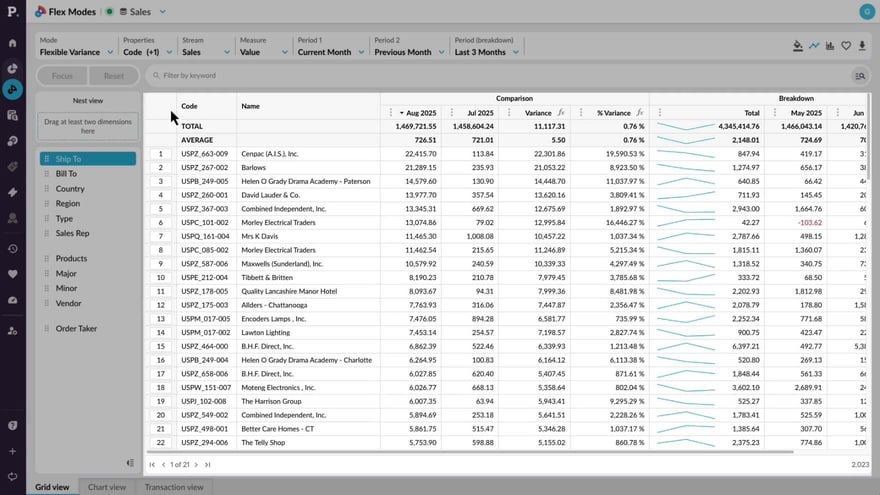Click the download icon in top toolbar
Image resolution: width=880 pixels, height=495 pixels.
coord(862,45)
